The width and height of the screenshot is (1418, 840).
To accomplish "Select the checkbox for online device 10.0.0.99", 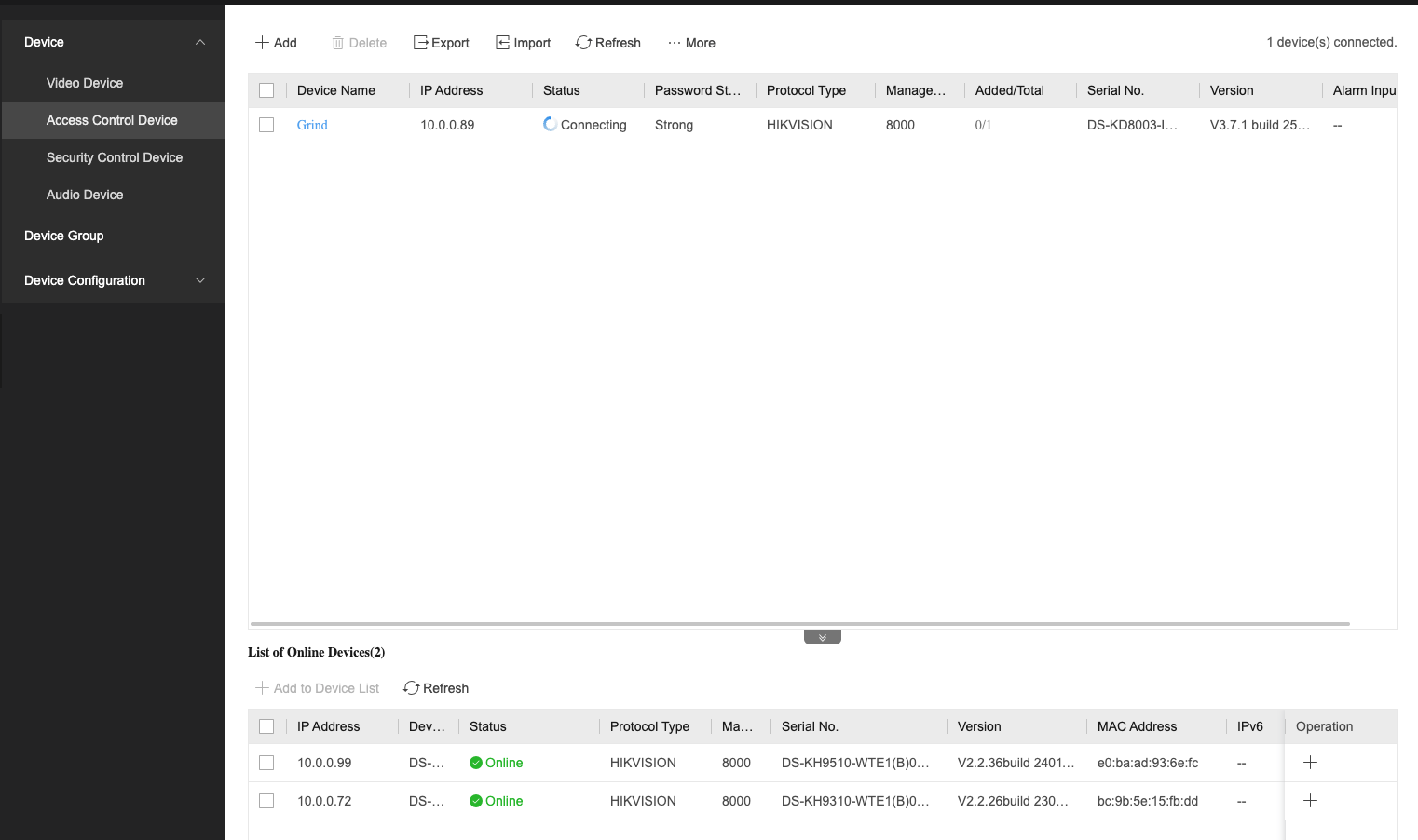I will click(266, 763).
